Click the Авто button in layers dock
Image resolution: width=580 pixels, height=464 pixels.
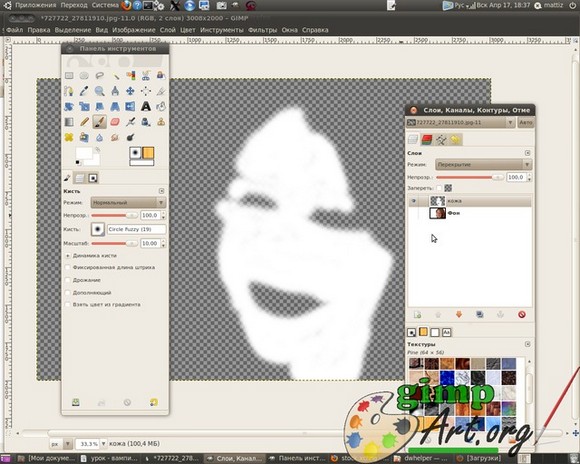tap(526, 122)
